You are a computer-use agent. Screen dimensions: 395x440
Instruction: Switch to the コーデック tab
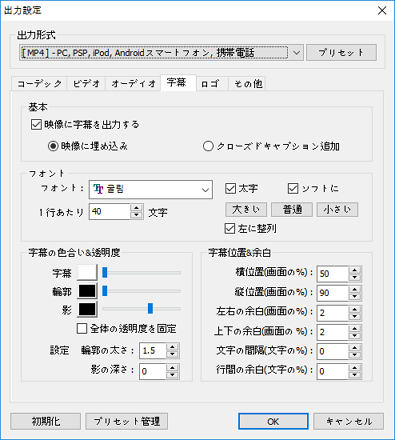point(39,83)
